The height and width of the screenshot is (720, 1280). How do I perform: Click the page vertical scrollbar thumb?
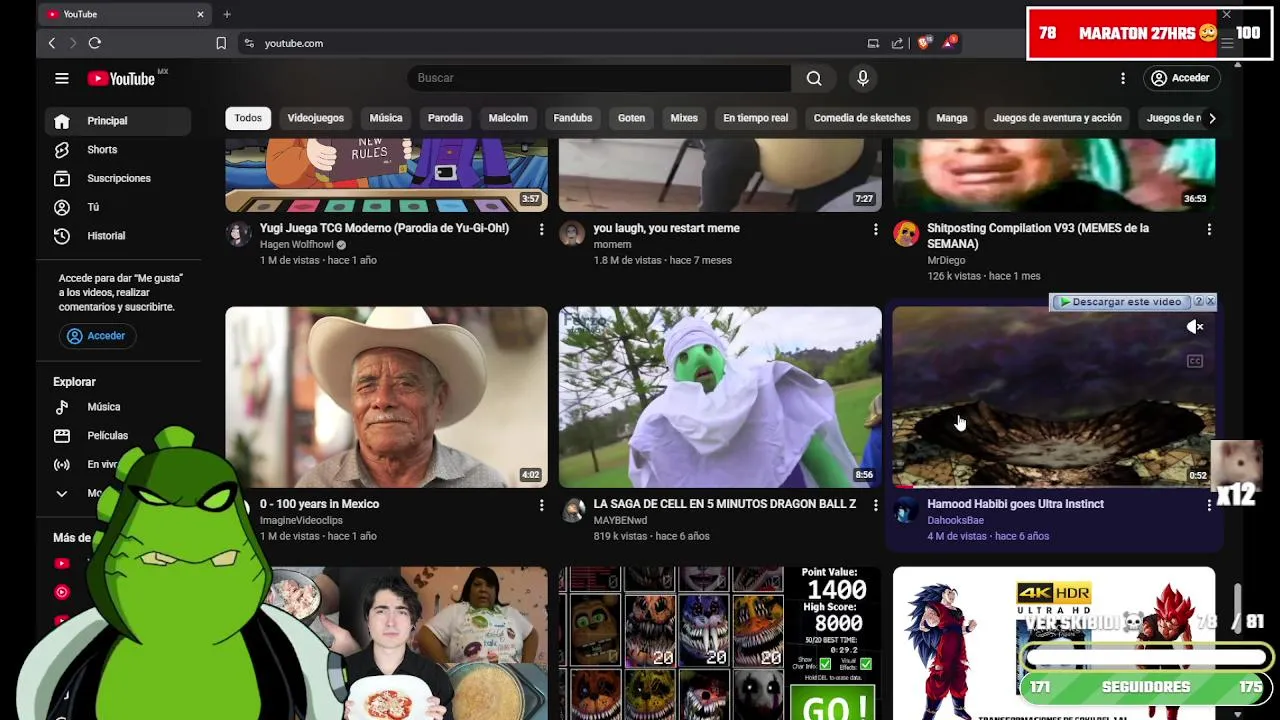click(1237, 608)
